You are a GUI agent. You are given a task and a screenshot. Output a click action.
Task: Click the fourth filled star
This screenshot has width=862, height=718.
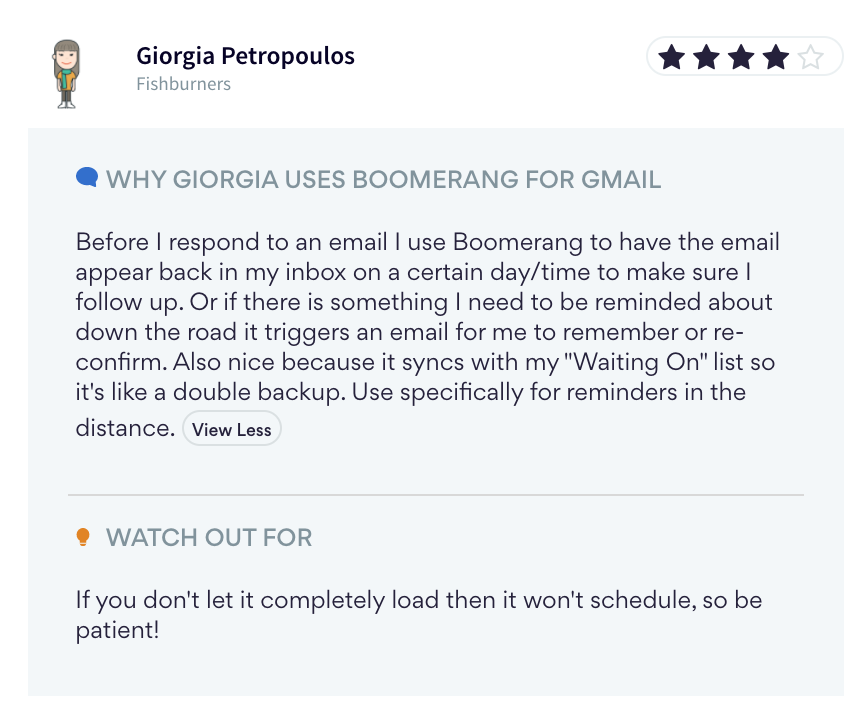pos(776,57)
